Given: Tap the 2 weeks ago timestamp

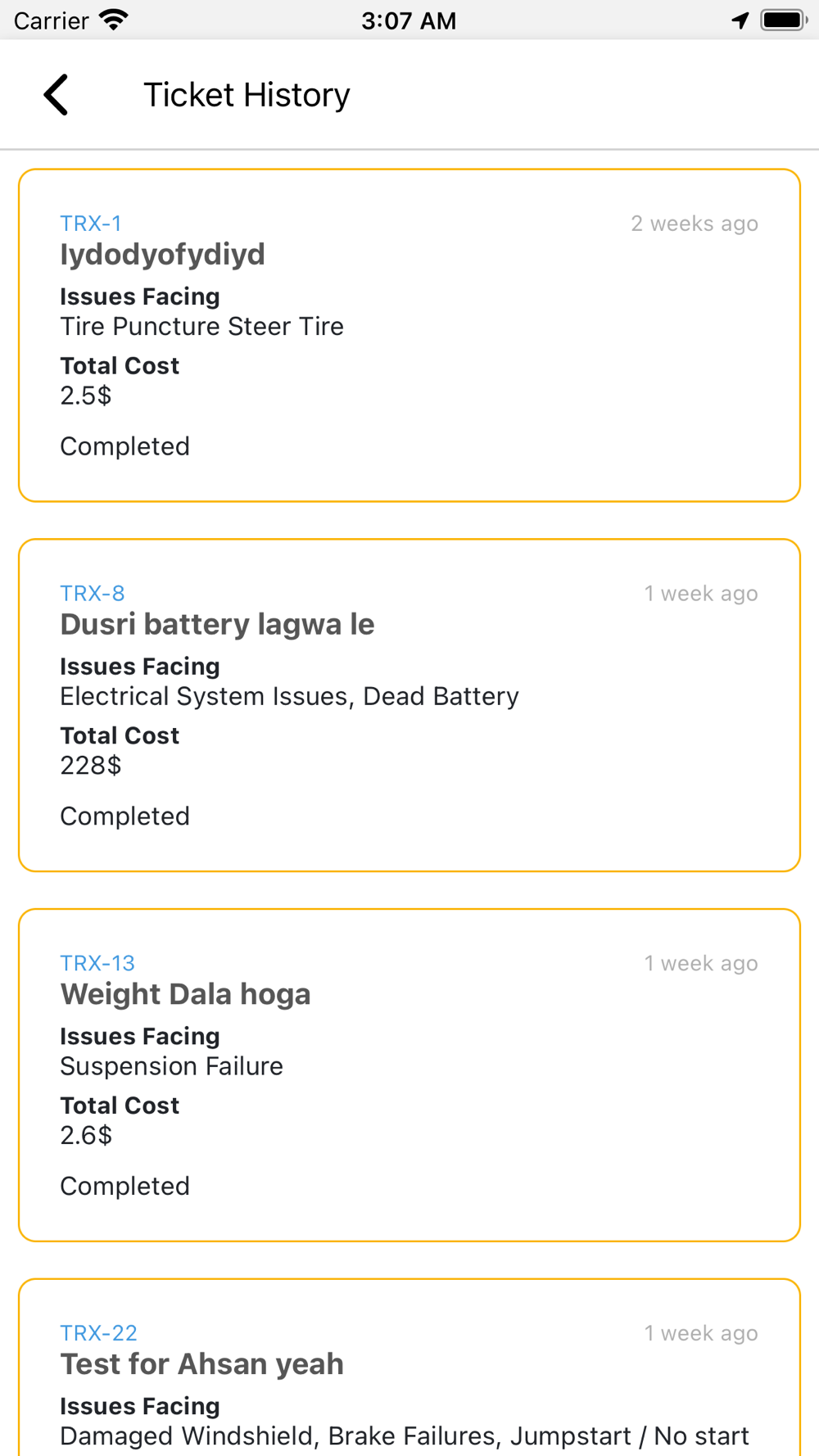Looking at the screenshot, I should [x=695, y=224].
